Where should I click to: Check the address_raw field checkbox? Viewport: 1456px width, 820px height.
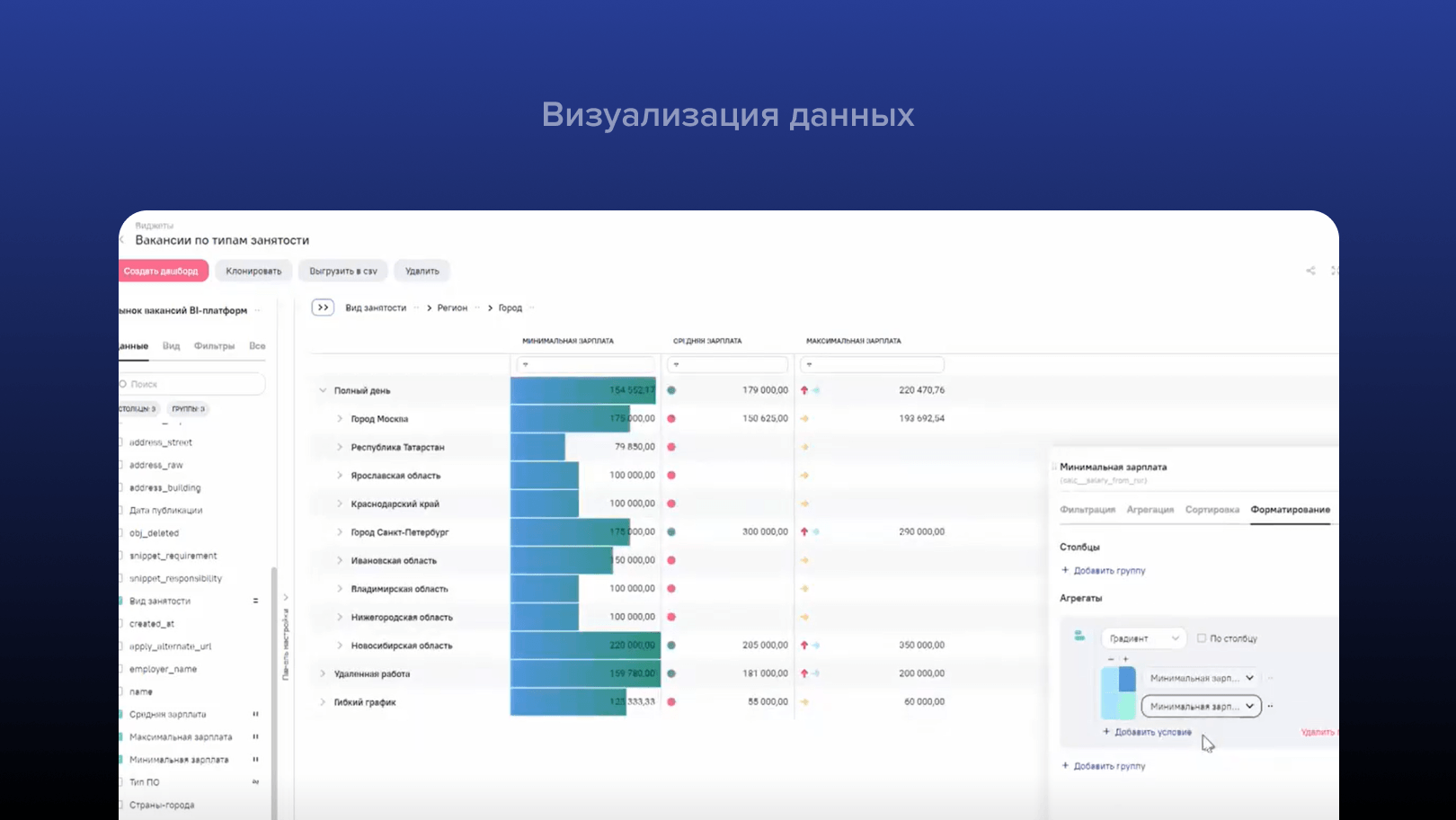click(x=120, y=465)
